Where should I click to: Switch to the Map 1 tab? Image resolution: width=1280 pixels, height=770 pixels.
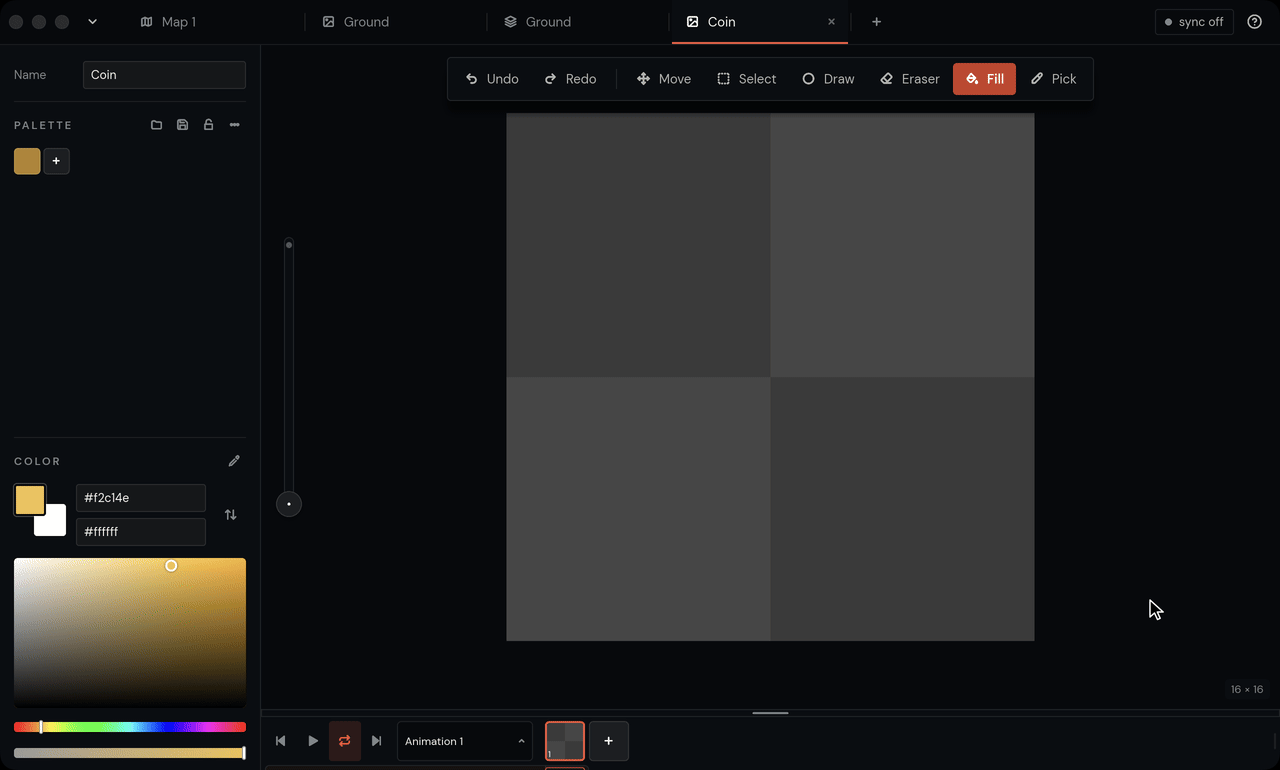pos(168,22)
